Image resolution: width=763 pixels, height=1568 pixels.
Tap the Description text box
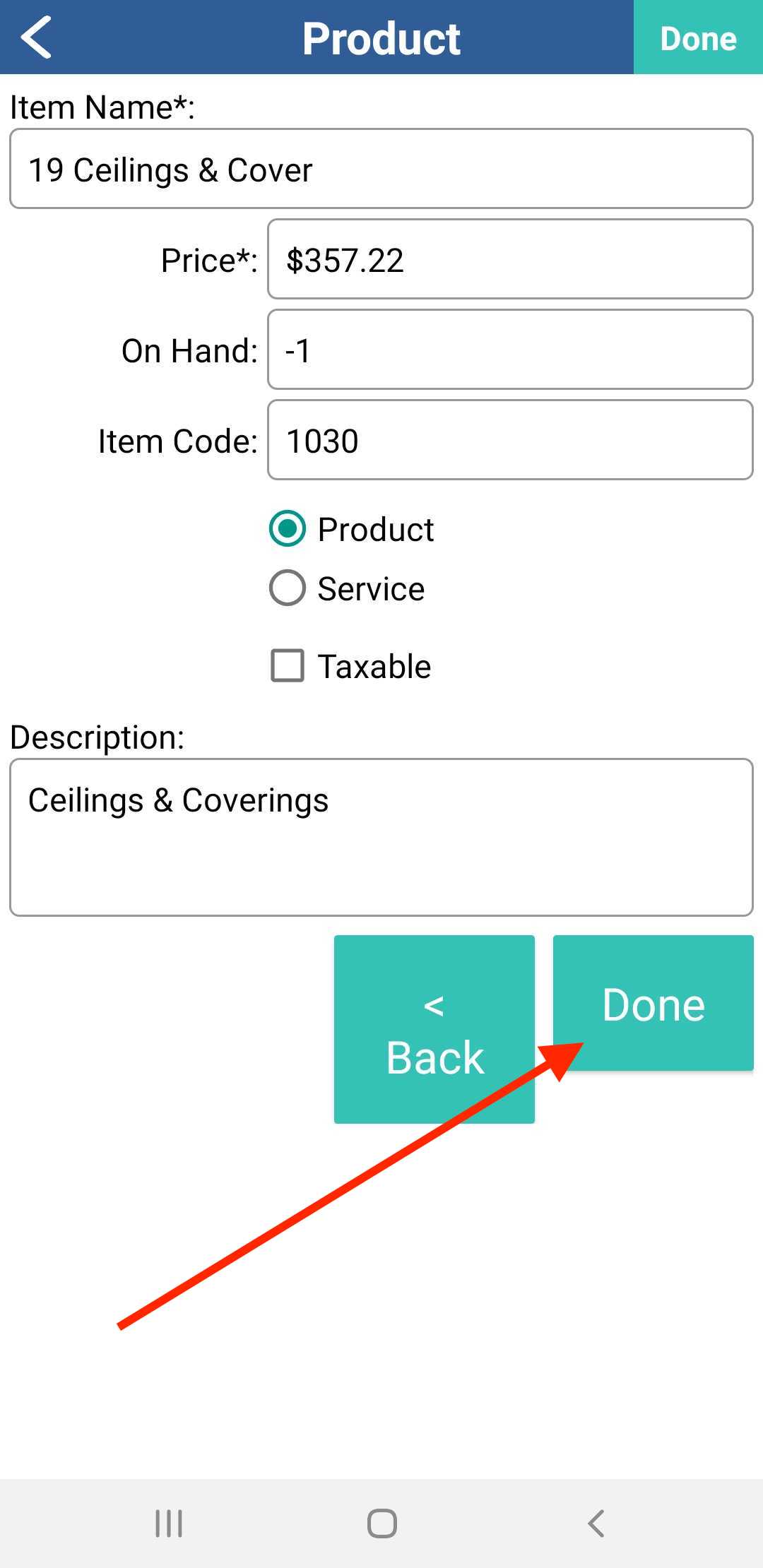pyautogui.click(x=381, y=838)
